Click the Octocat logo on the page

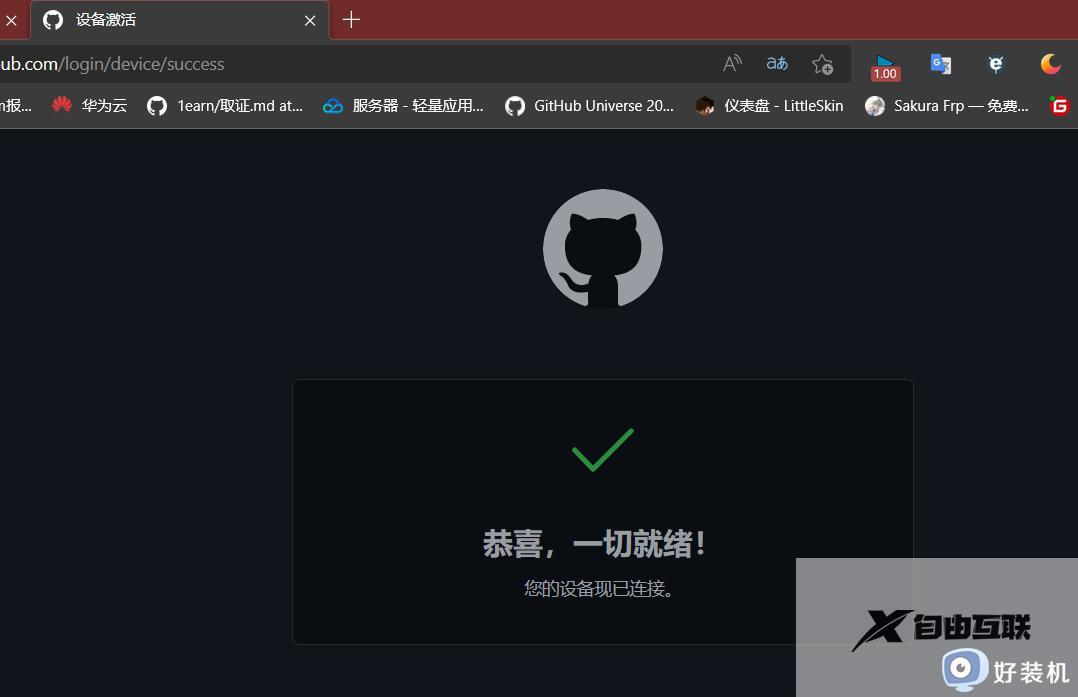coord(602,249)
